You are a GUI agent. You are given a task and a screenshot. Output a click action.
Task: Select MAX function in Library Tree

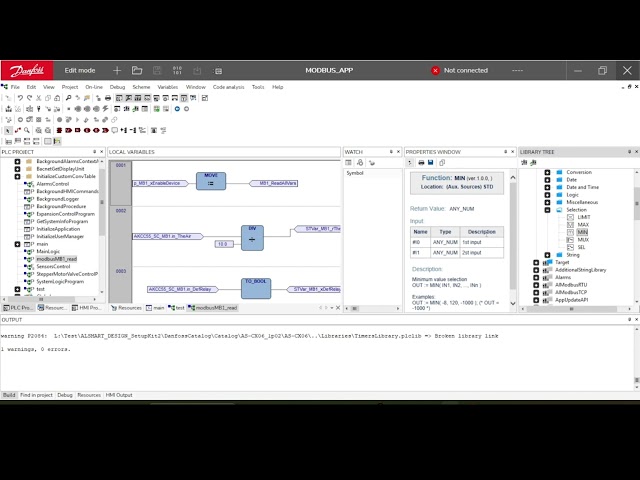pos(583,225)
